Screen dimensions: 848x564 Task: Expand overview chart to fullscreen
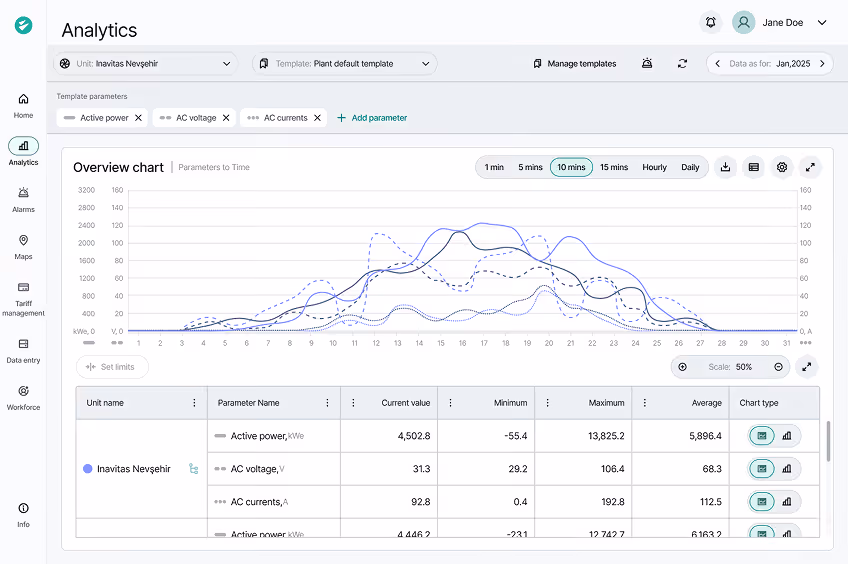[x=810, y=167]
